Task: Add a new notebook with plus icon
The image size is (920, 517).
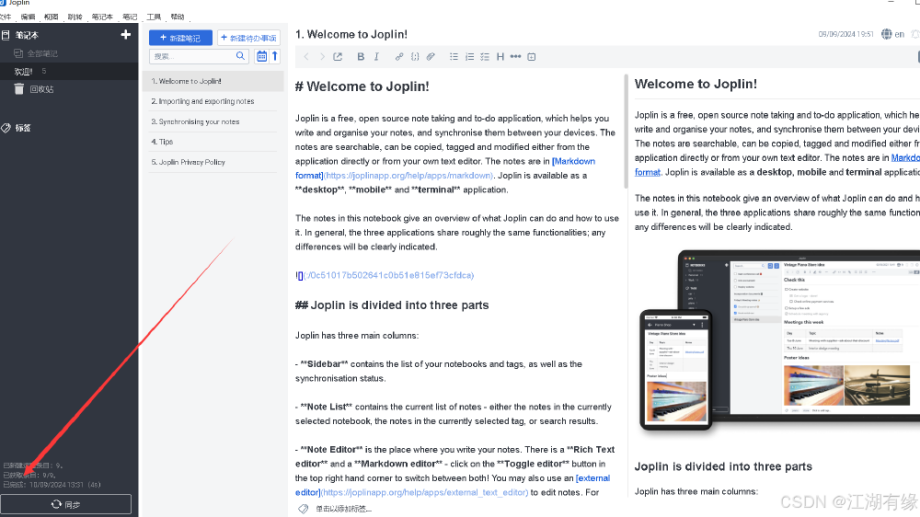Action: [x=126, y=35]
